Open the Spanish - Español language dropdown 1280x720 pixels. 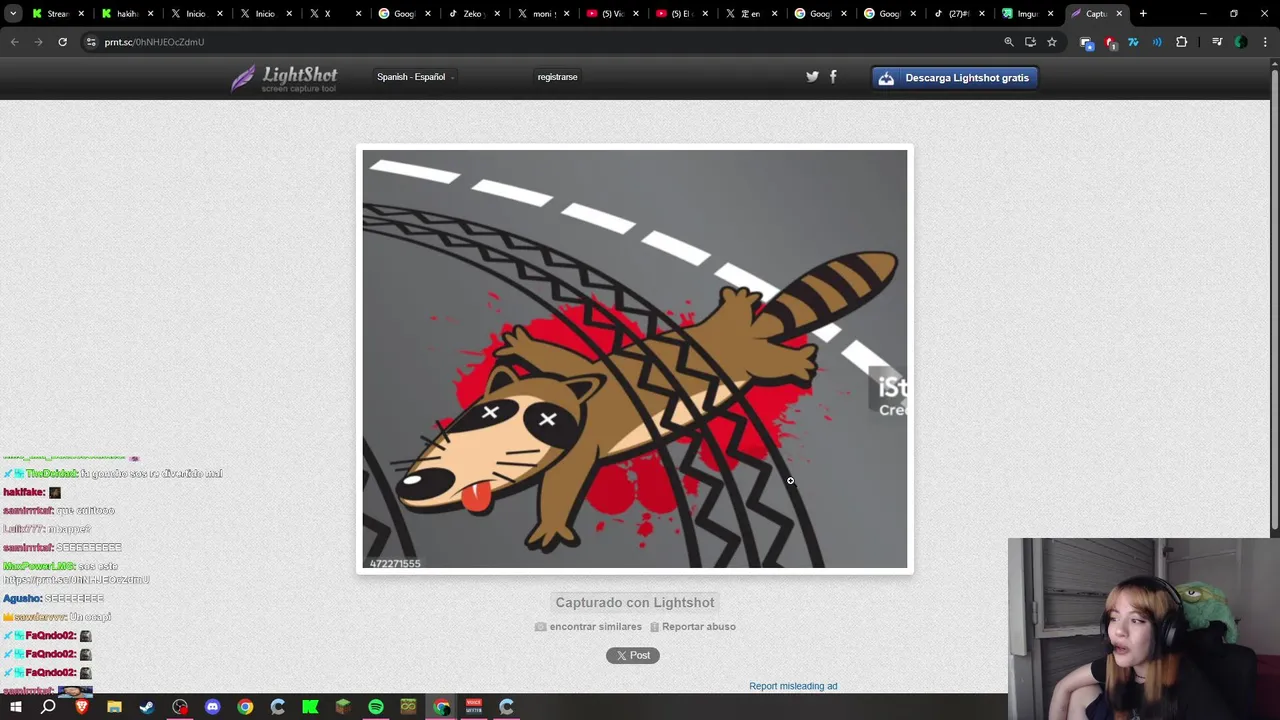(415, 77)
